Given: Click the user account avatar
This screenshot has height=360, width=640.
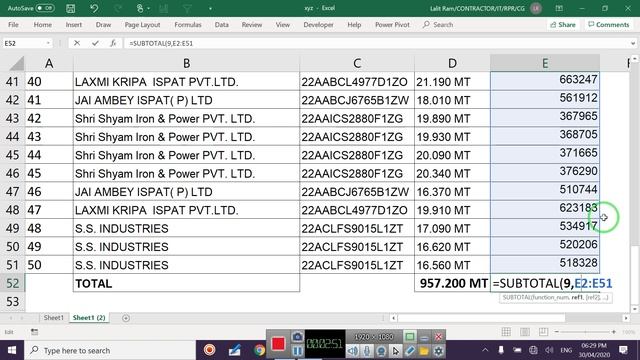Looking at the screenshot, I should point(536,8).
